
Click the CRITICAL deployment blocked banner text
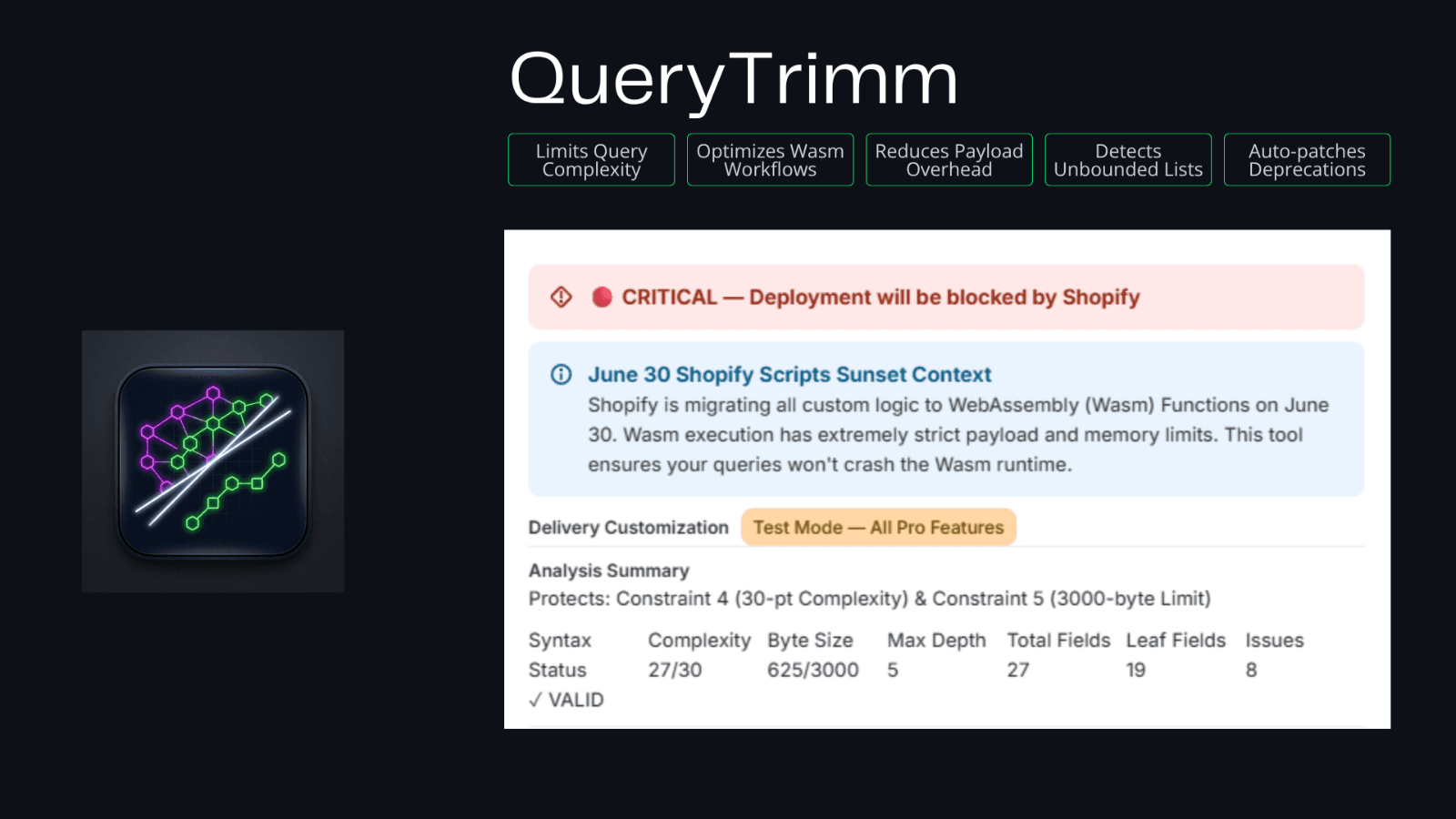pyautogui.click(x=881, y=297)
